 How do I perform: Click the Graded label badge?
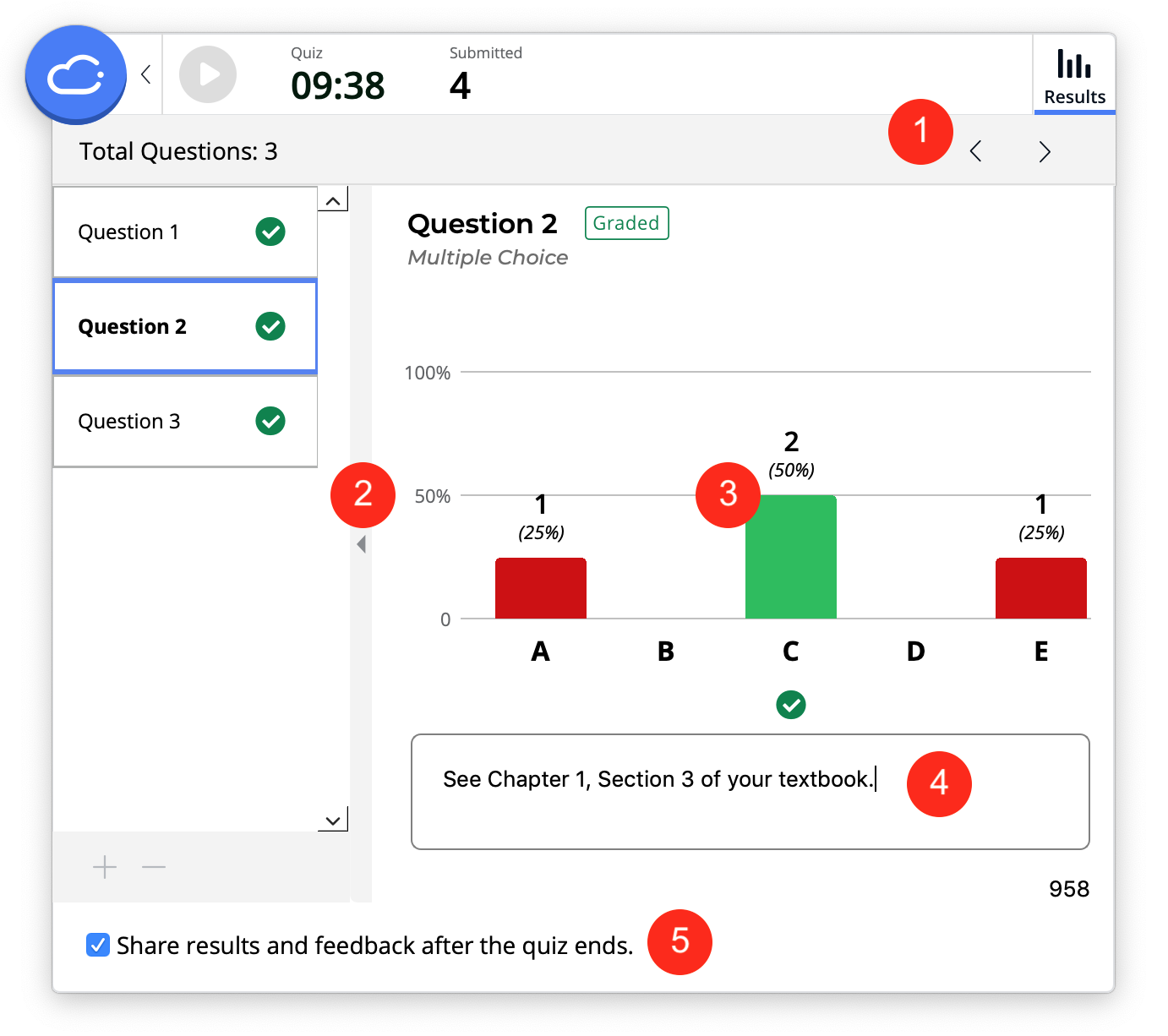(625, 223)
